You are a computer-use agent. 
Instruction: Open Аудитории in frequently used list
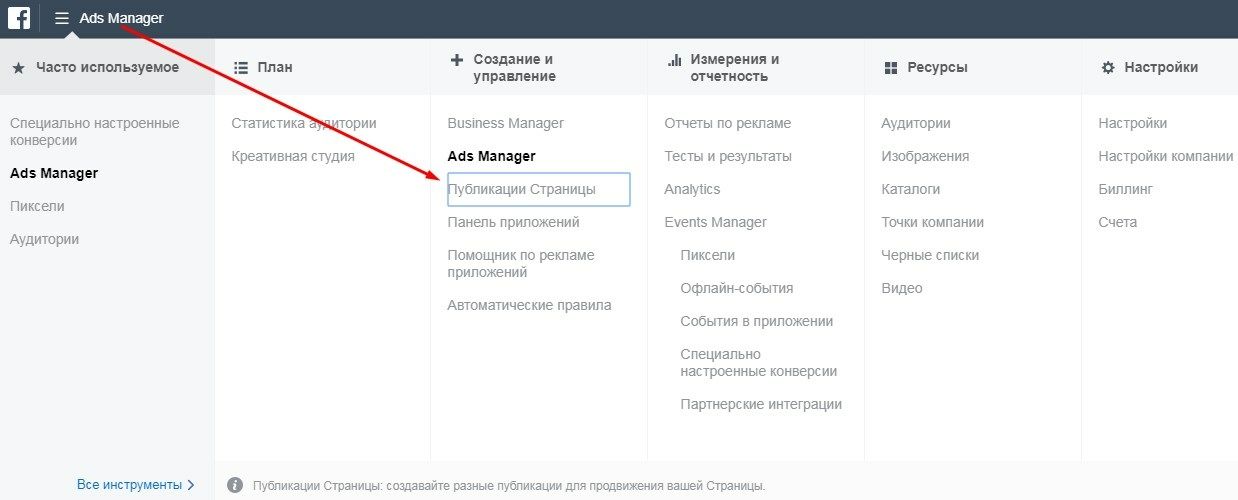(x=44, y=239)
